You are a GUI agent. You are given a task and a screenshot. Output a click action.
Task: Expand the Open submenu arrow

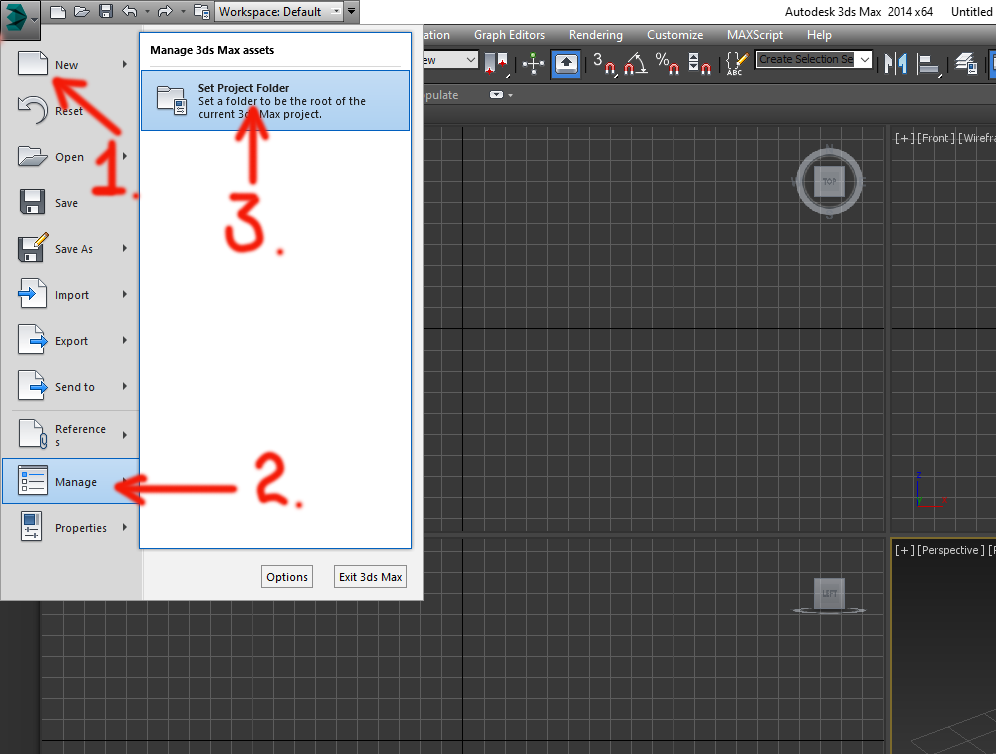125,156
